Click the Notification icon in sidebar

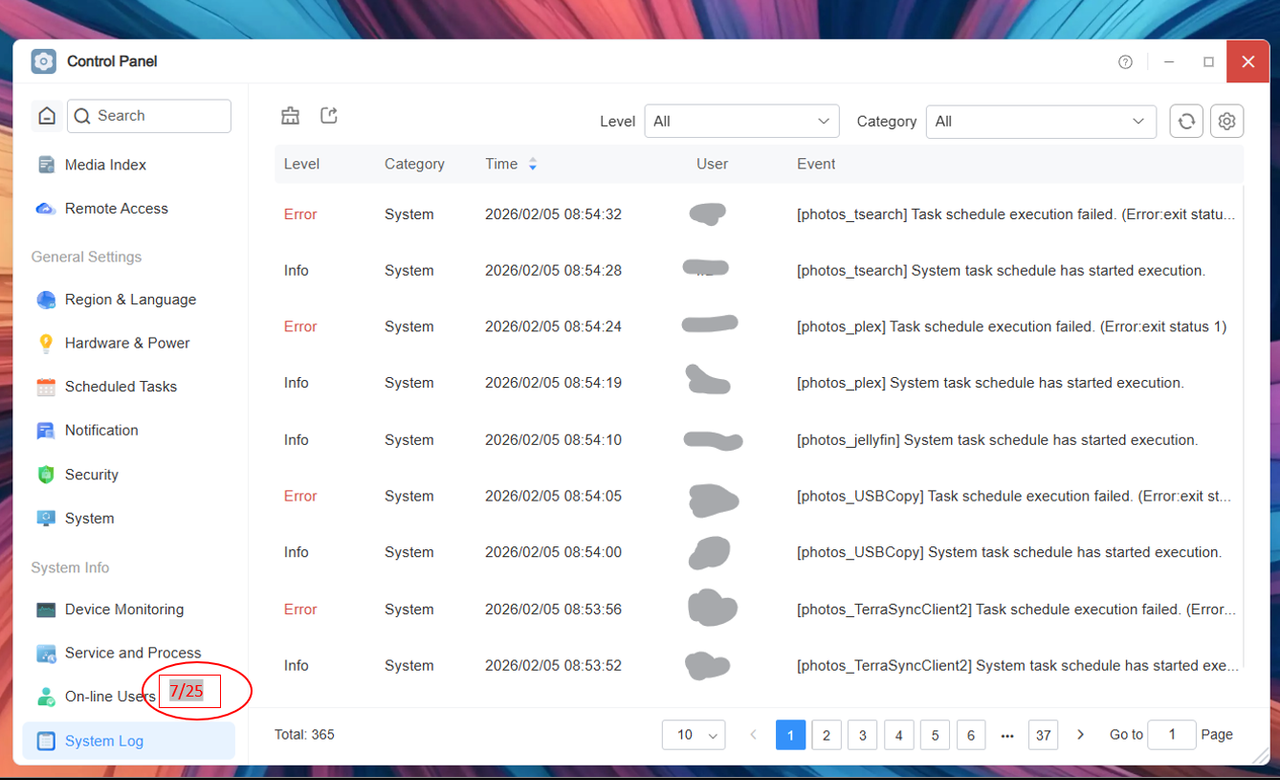click(x=46, y=431)
